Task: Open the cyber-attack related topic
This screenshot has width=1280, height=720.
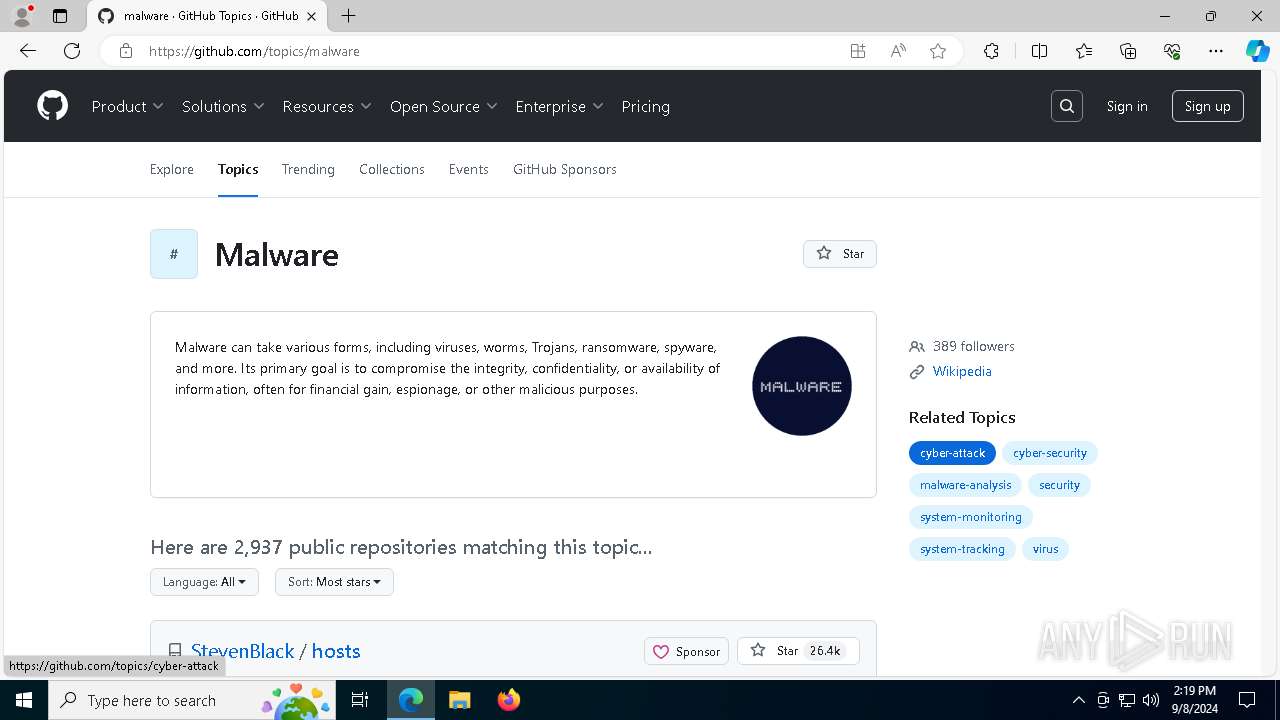Action: [x=952, y=453]
